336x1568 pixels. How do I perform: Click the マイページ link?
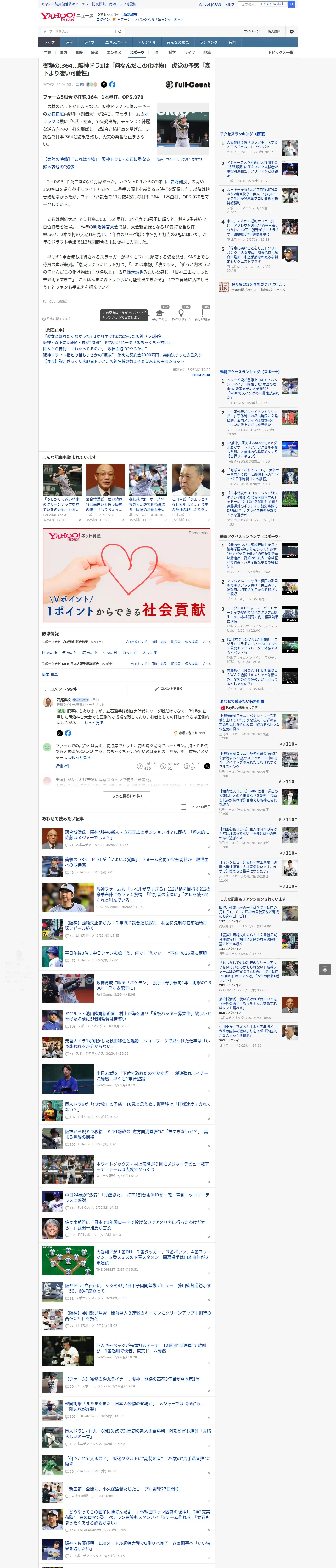[x=251, y=31]
